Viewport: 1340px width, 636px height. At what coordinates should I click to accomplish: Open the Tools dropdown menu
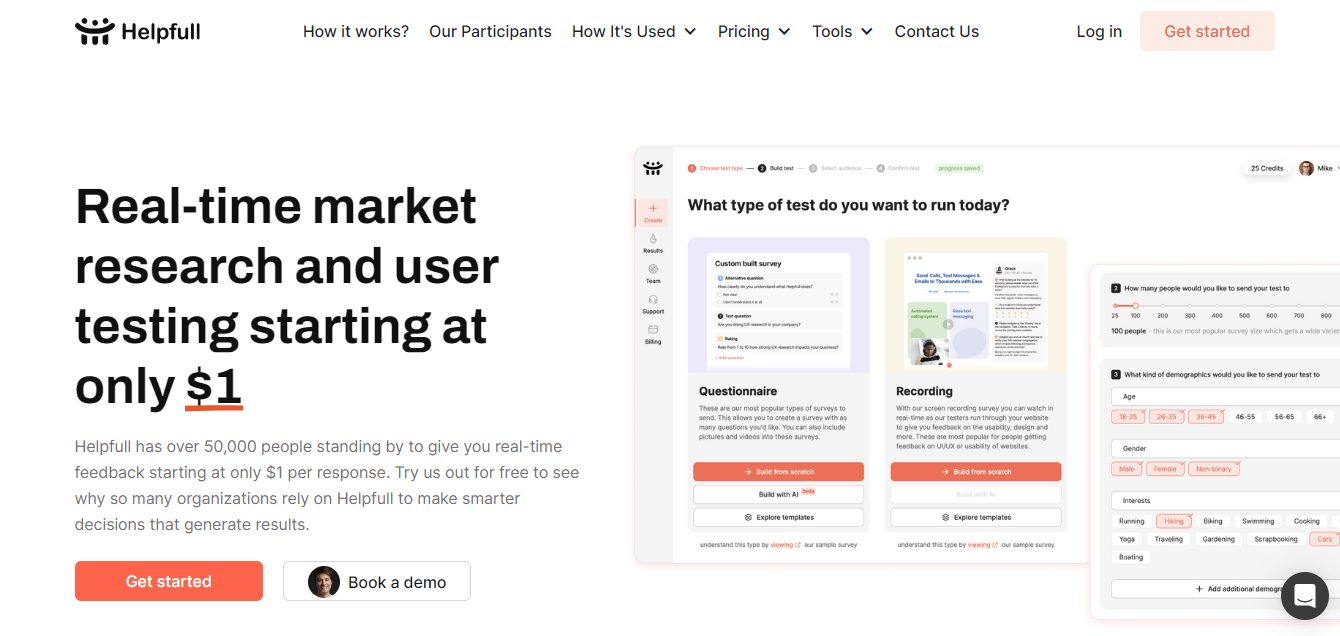(842, 32)
